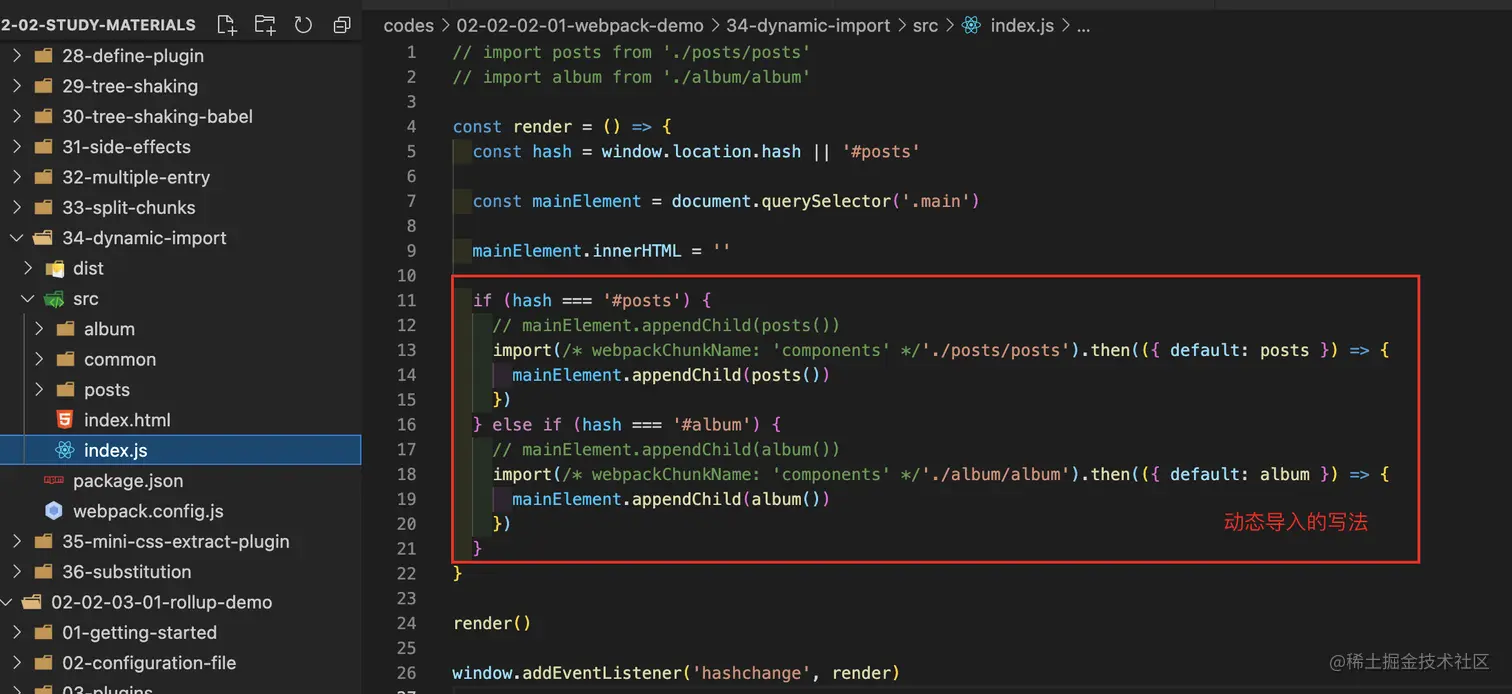Click "window.addEventListener('hashchange', render)" on line 26
The width and height of the screenshot is (1512, 694).
(676, 673)
